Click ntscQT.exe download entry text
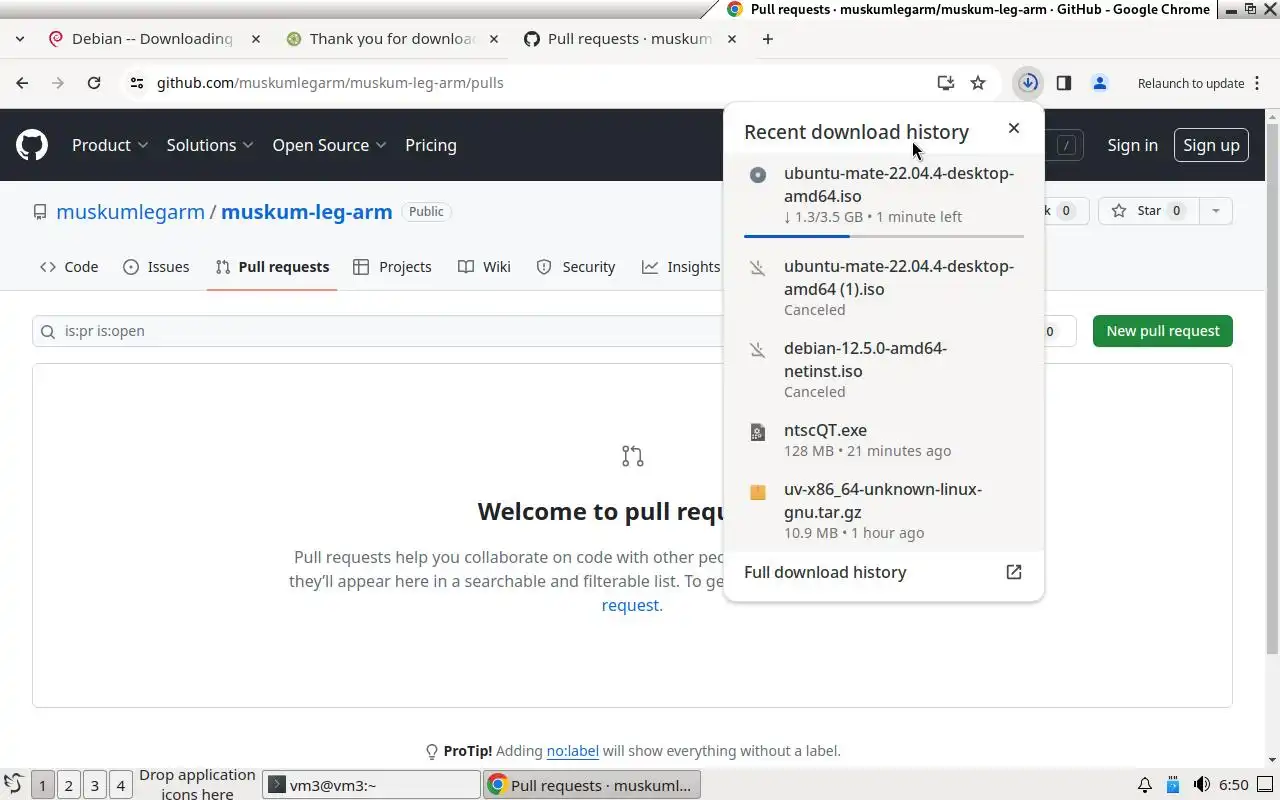 825,430
